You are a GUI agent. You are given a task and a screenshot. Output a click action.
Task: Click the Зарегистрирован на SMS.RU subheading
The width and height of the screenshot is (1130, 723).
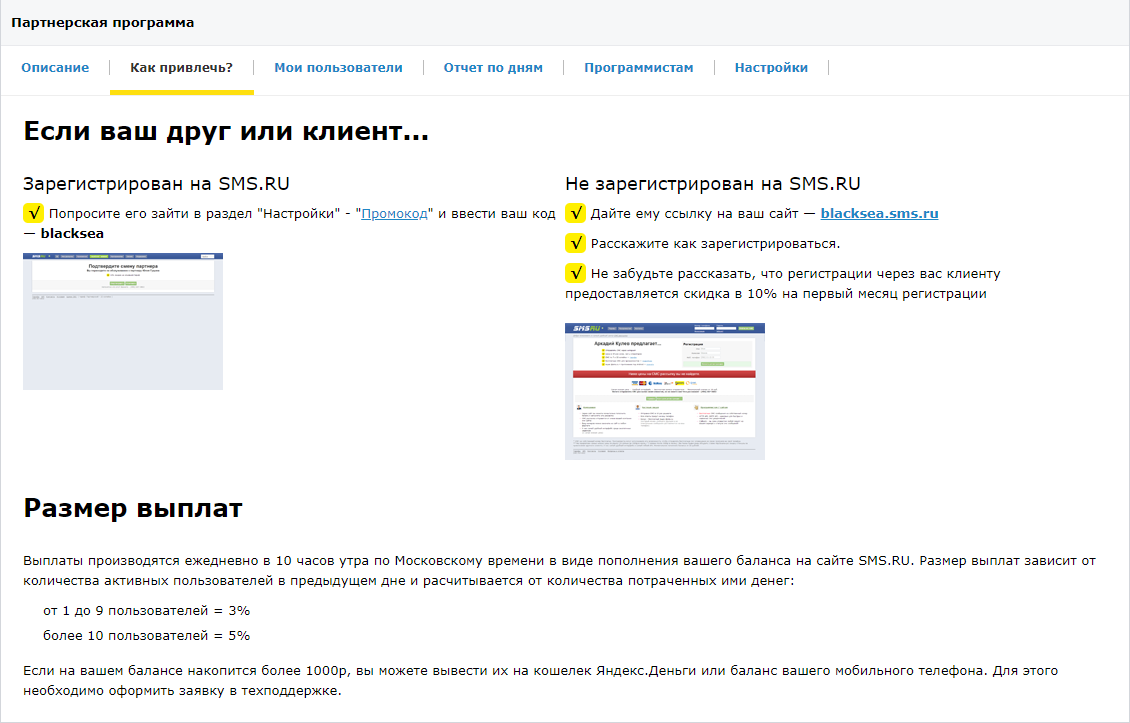156,184
